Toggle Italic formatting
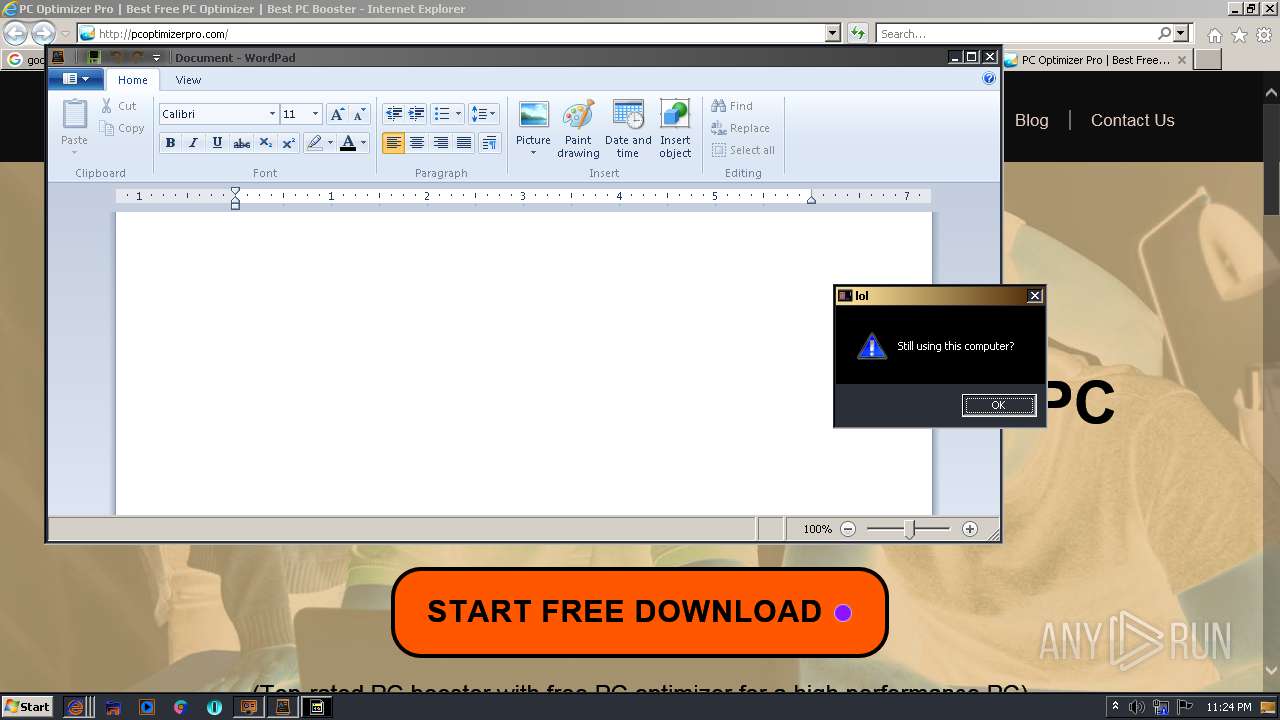Screen dimensions: 1280x720 coord(193,143)
